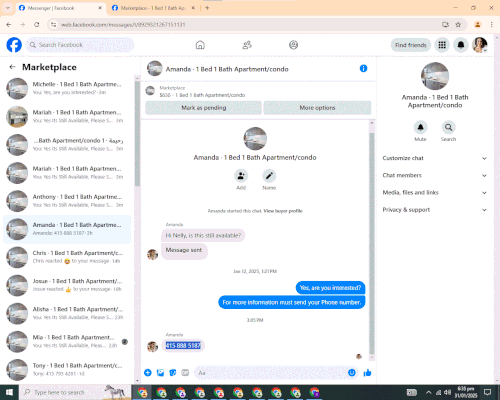Open the Marketplace listing banner $630
The image size is (500, 400).
pos(258,91)
